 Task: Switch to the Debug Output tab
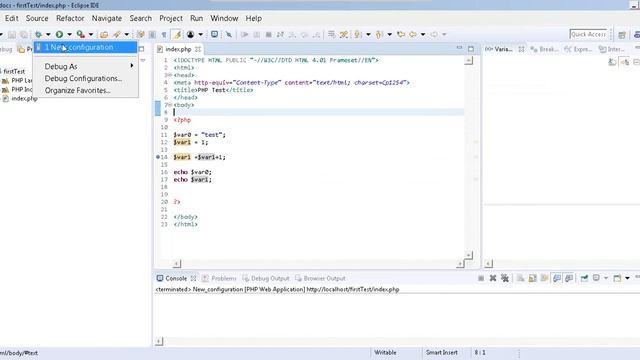click(266, 278)
